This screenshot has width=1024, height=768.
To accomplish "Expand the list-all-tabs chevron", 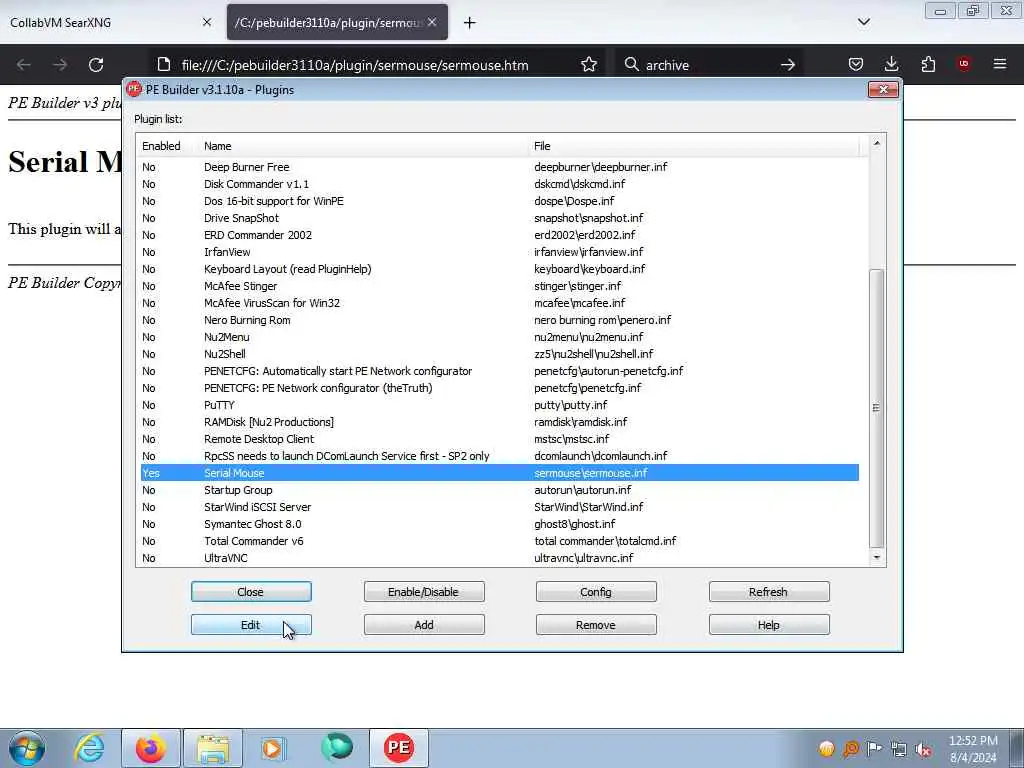I will coord(863,22).
